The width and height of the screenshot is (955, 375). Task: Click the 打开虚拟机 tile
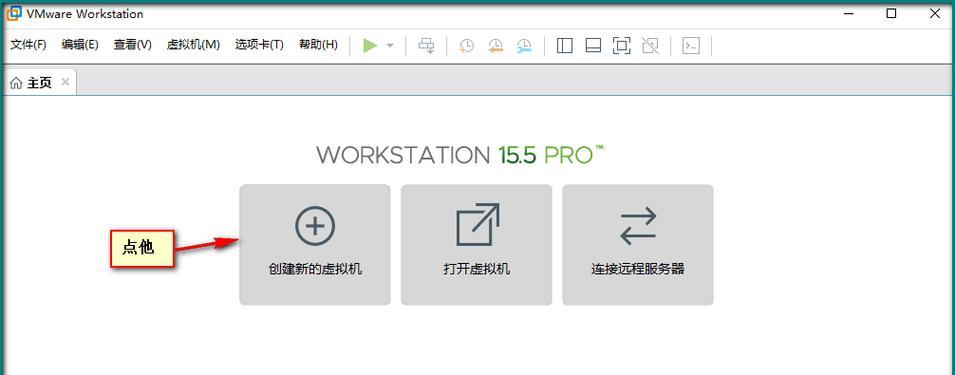tap(476, 245)
